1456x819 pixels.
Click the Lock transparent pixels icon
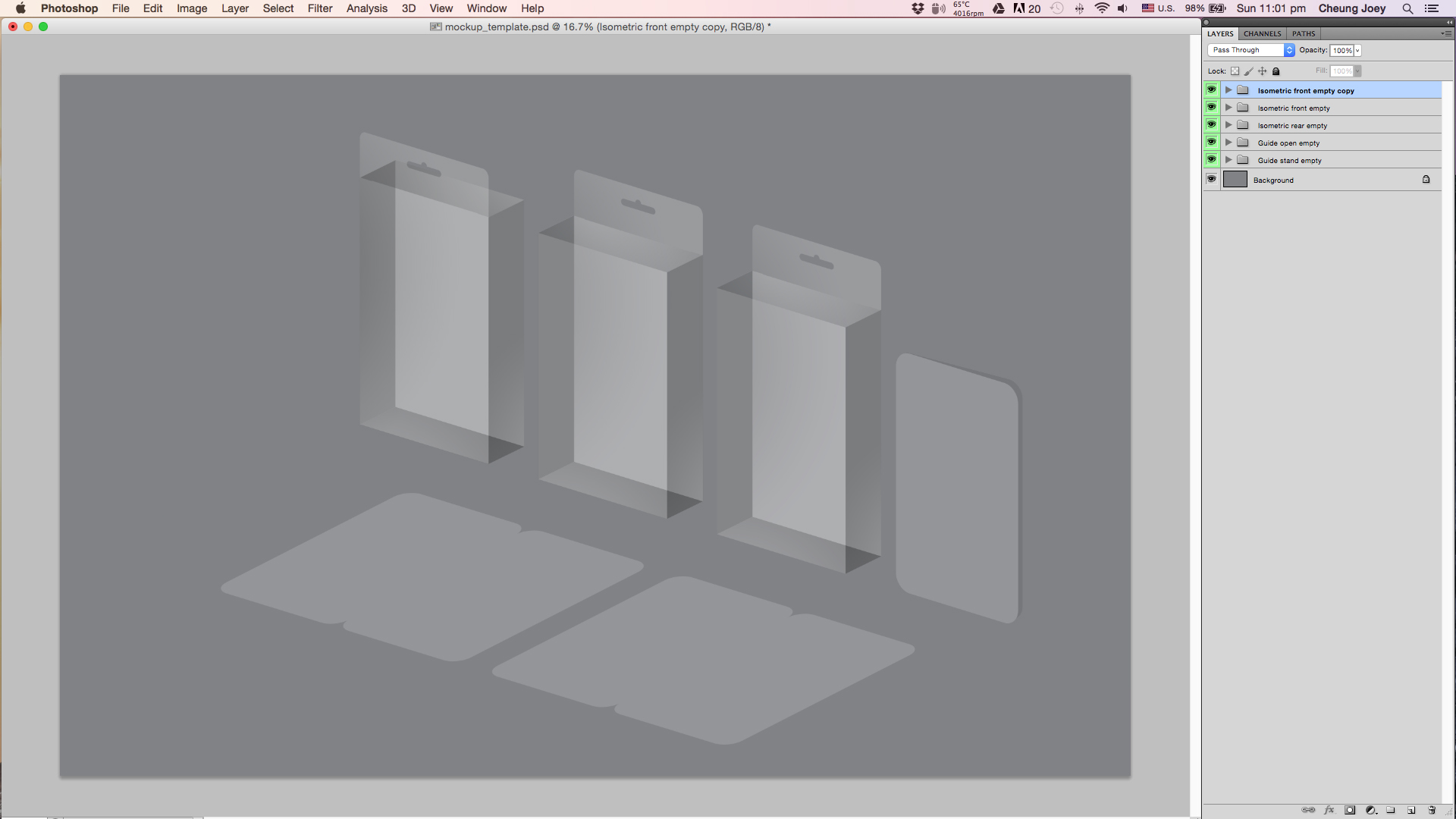[x=1235, y=71]
